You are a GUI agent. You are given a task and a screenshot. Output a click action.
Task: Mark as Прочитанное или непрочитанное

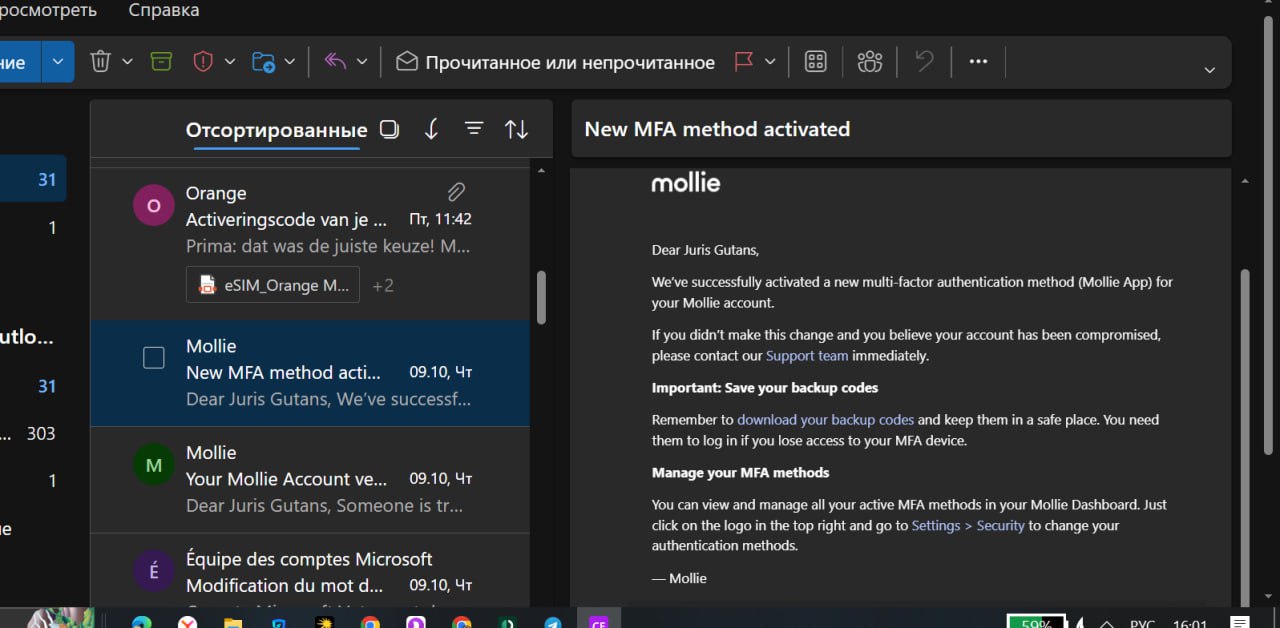click(x=556, y=62)
